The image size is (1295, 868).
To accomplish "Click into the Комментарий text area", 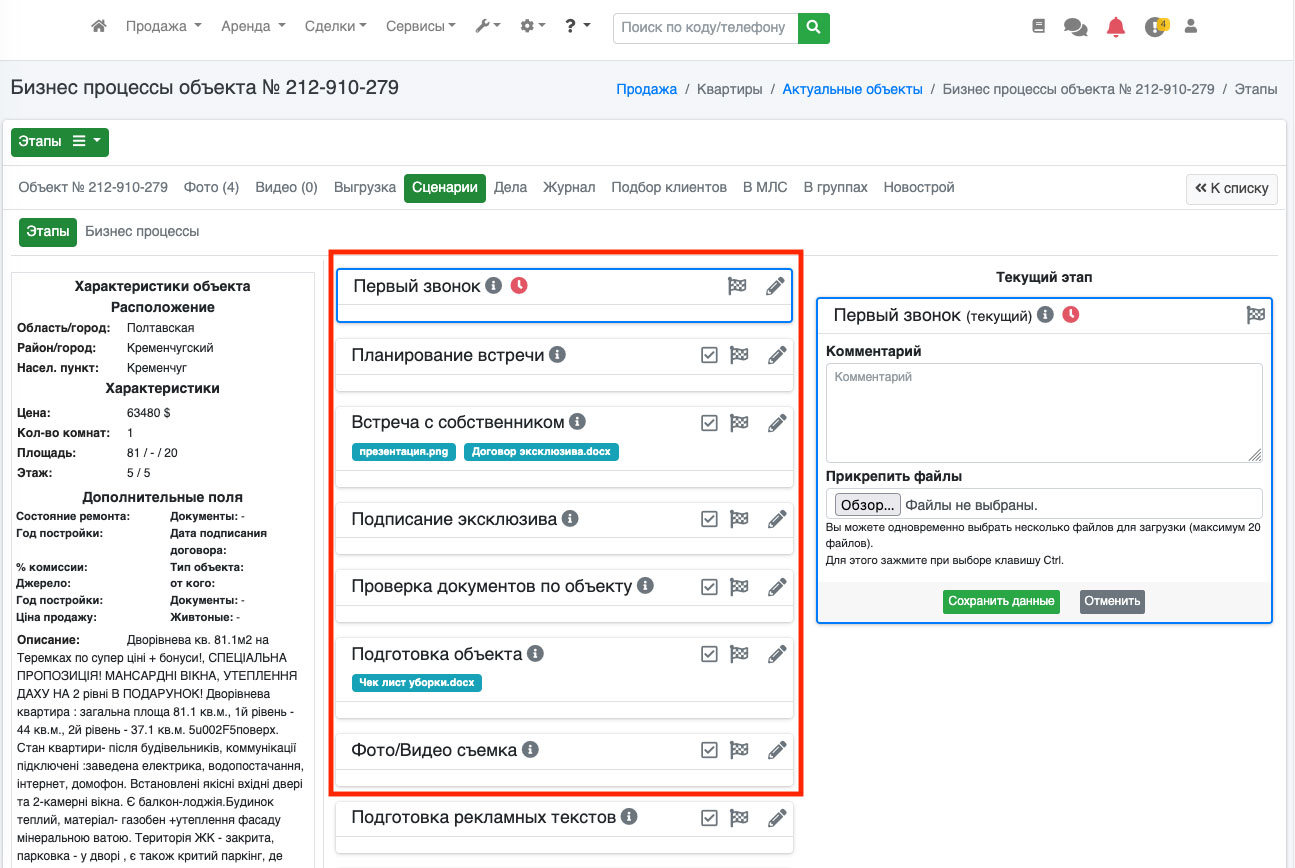I will point(1044,412).
